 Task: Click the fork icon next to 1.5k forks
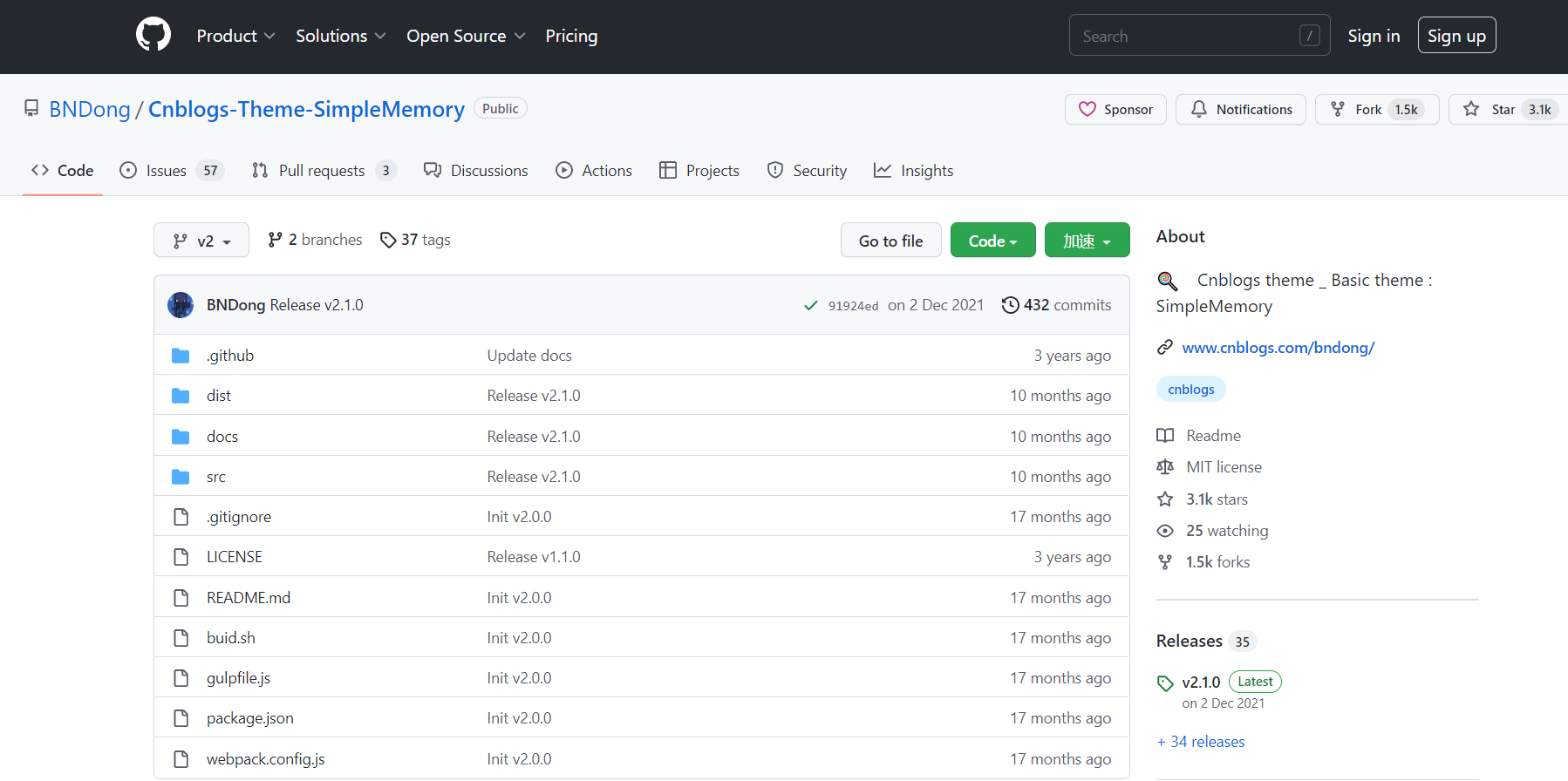coord(1165,562)
